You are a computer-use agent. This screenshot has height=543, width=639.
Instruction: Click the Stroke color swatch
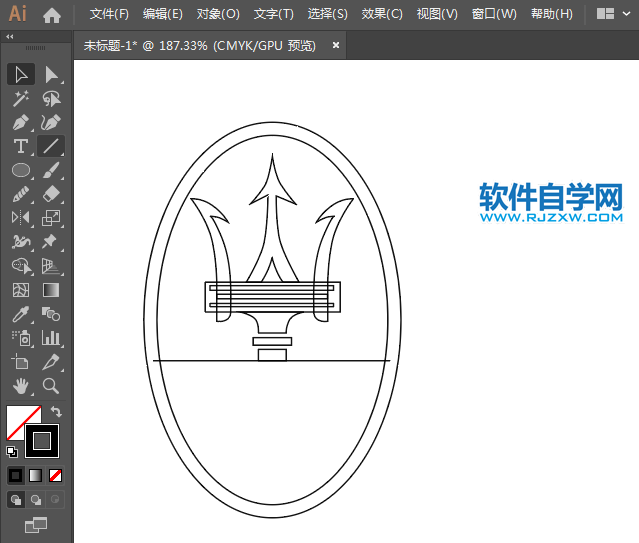[x=42, y=441]
